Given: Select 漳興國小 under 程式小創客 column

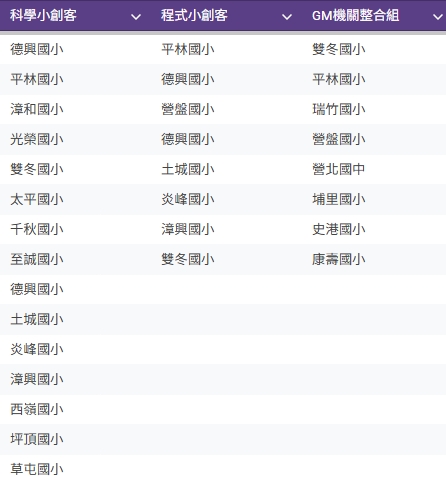Looking at the screenshot, I should (188, 229).
